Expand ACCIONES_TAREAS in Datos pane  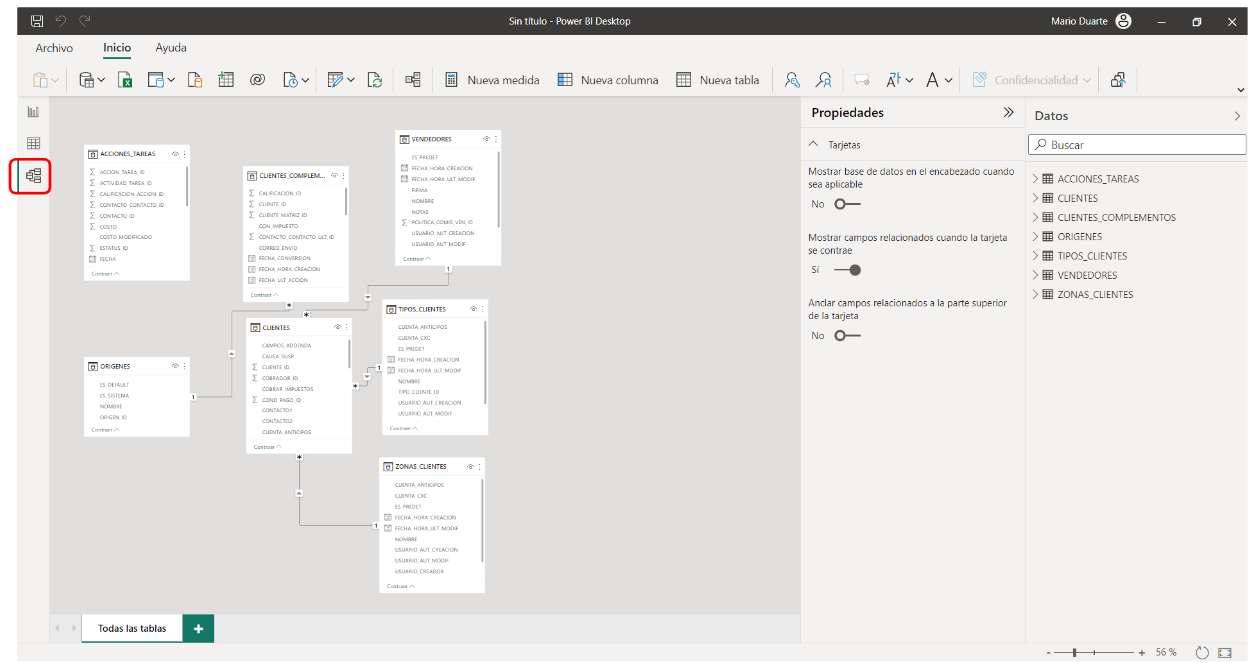pyautogui.click(x=1036, y=179)
